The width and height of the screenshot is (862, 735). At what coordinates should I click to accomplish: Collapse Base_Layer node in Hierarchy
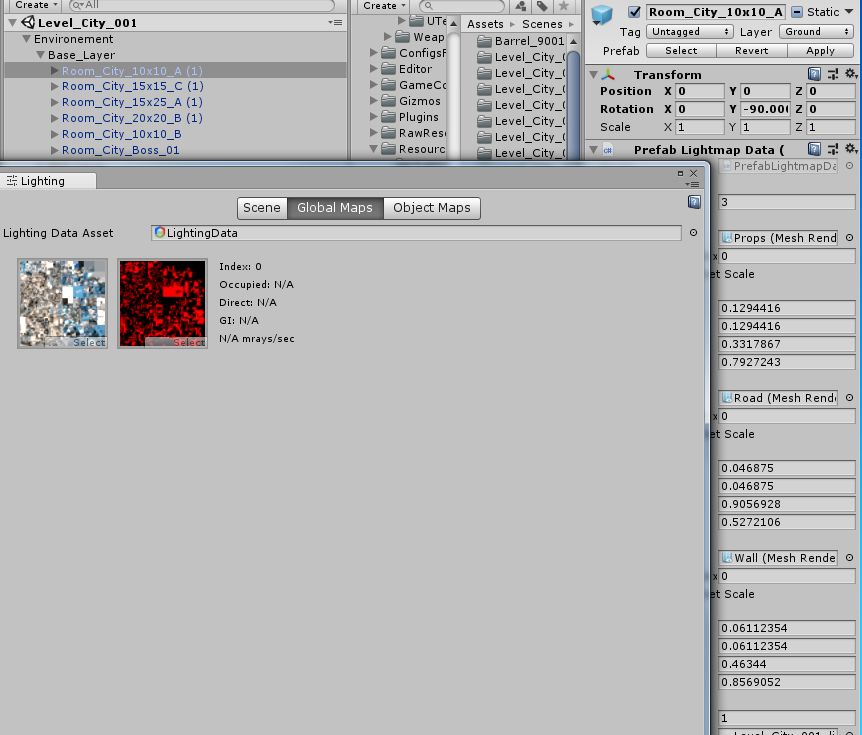point(40,55)
